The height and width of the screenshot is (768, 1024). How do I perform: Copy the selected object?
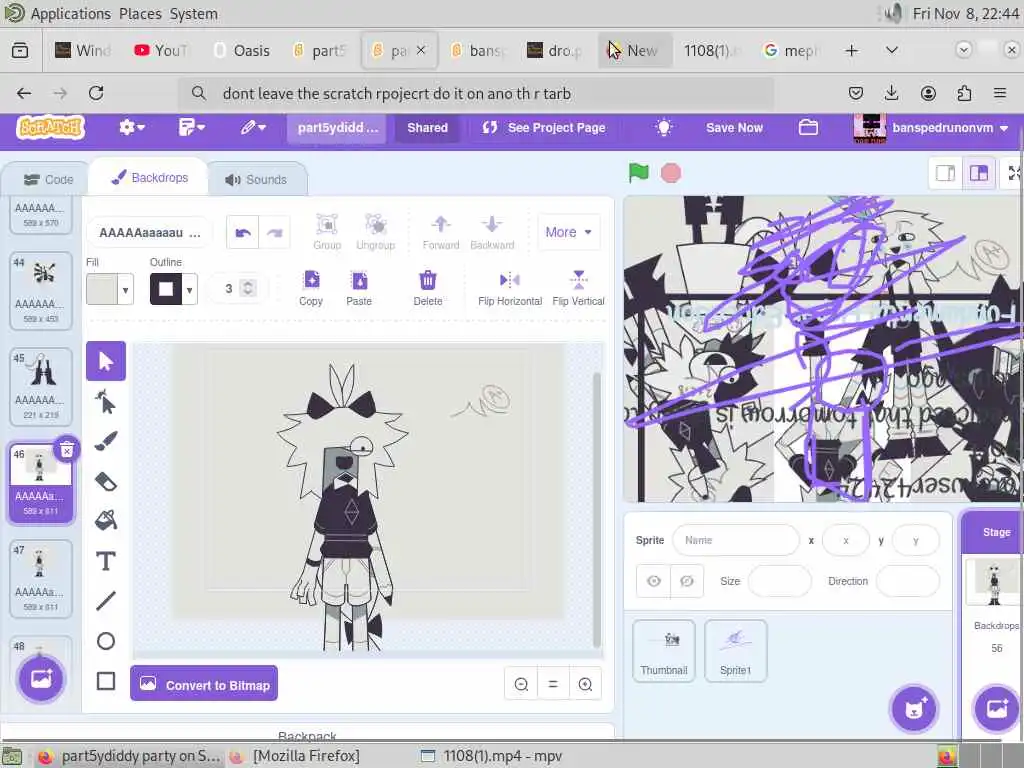tap(312, 287)
